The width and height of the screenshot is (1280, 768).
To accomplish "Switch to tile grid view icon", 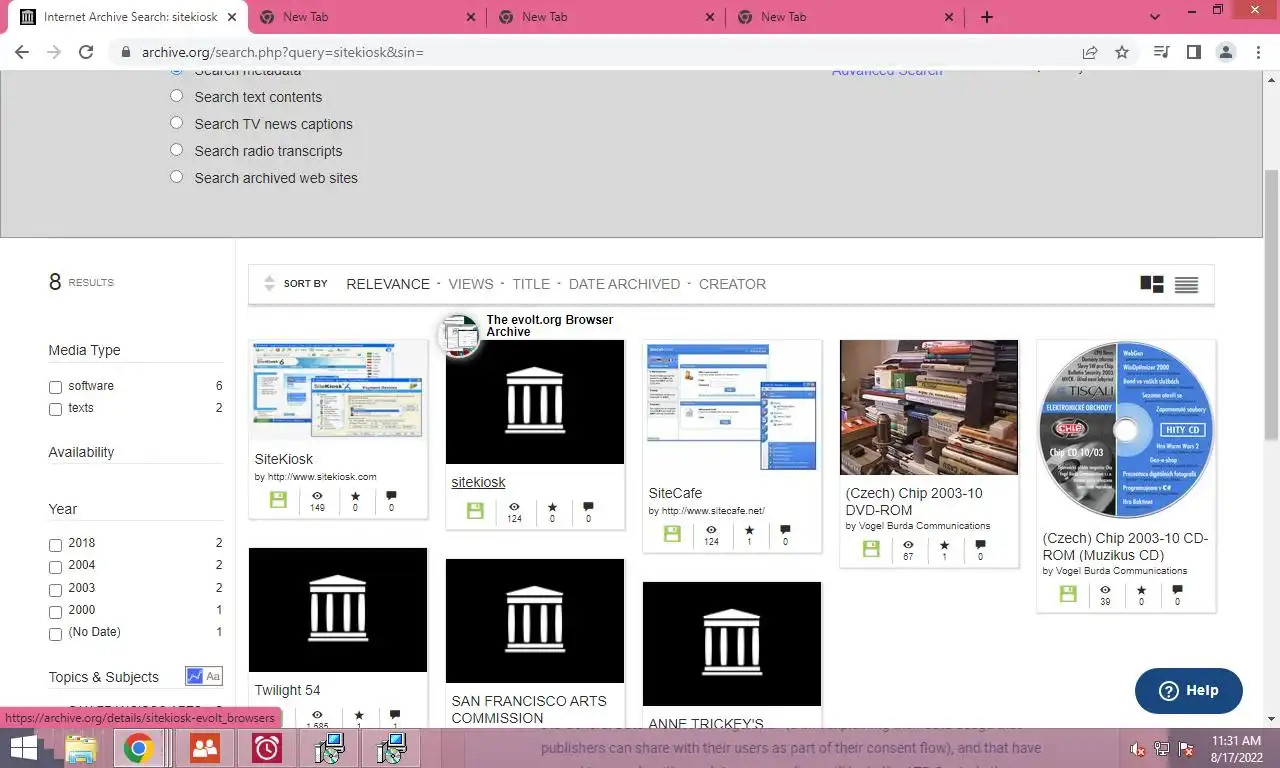I will coord(1152,284).
